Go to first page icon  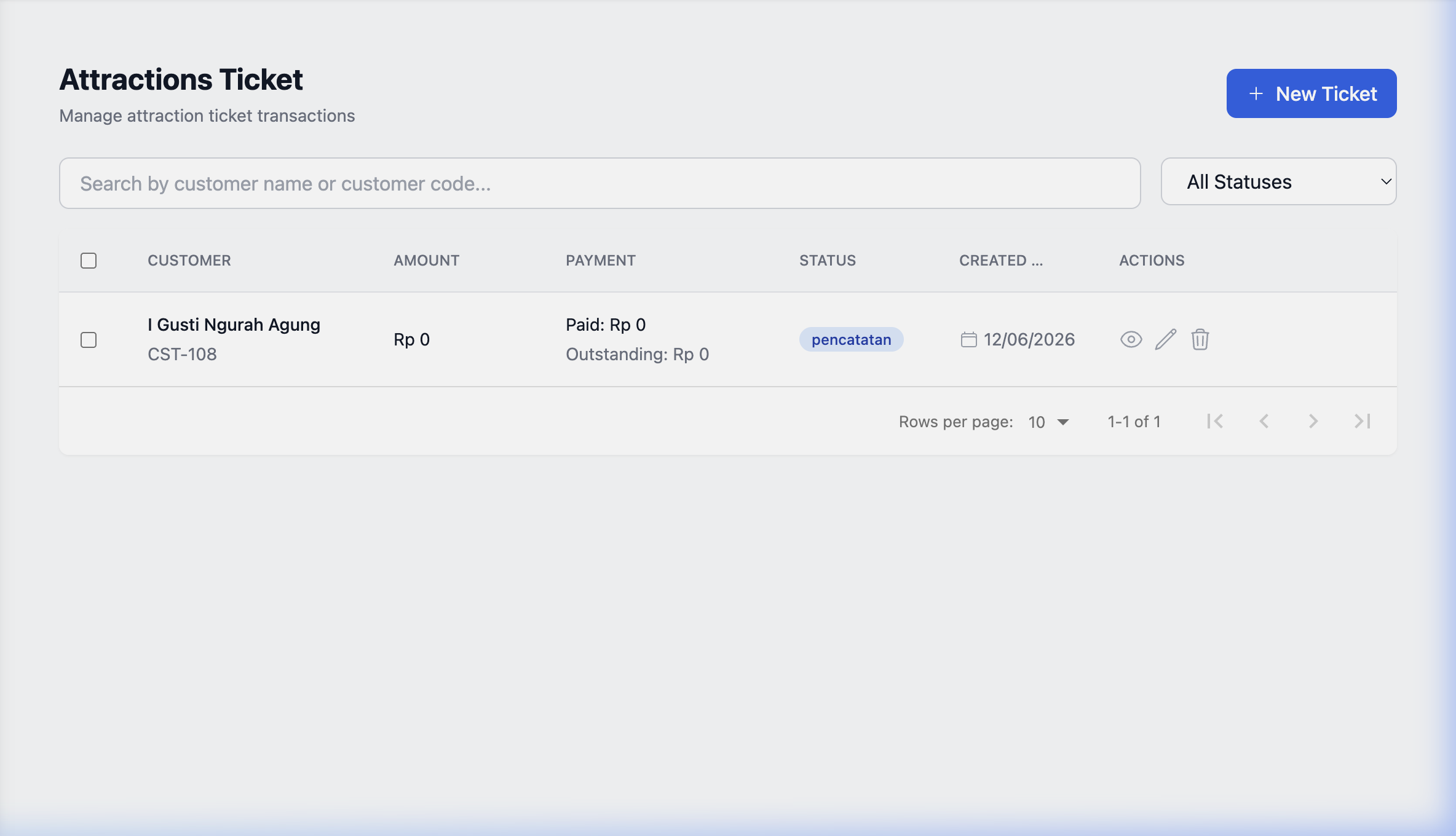tap(1215, 421)
